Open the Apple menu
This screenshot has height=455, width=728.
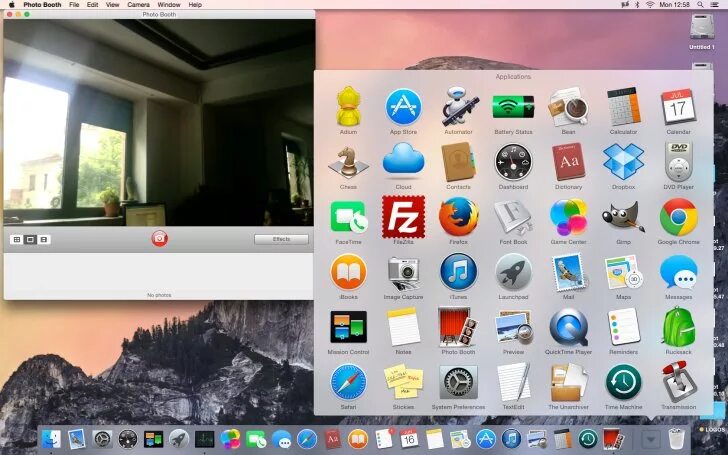[x=12, y=5]
